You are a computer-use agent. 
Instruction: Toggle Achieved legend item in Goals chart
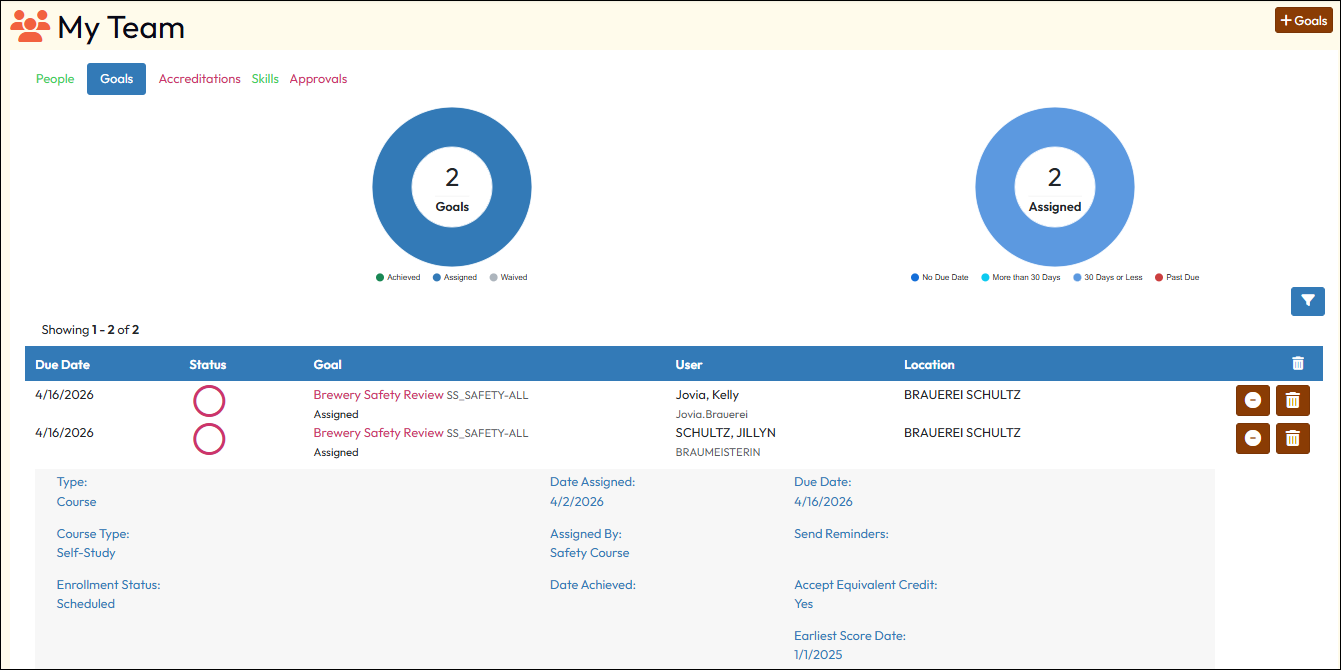[398, 277]
